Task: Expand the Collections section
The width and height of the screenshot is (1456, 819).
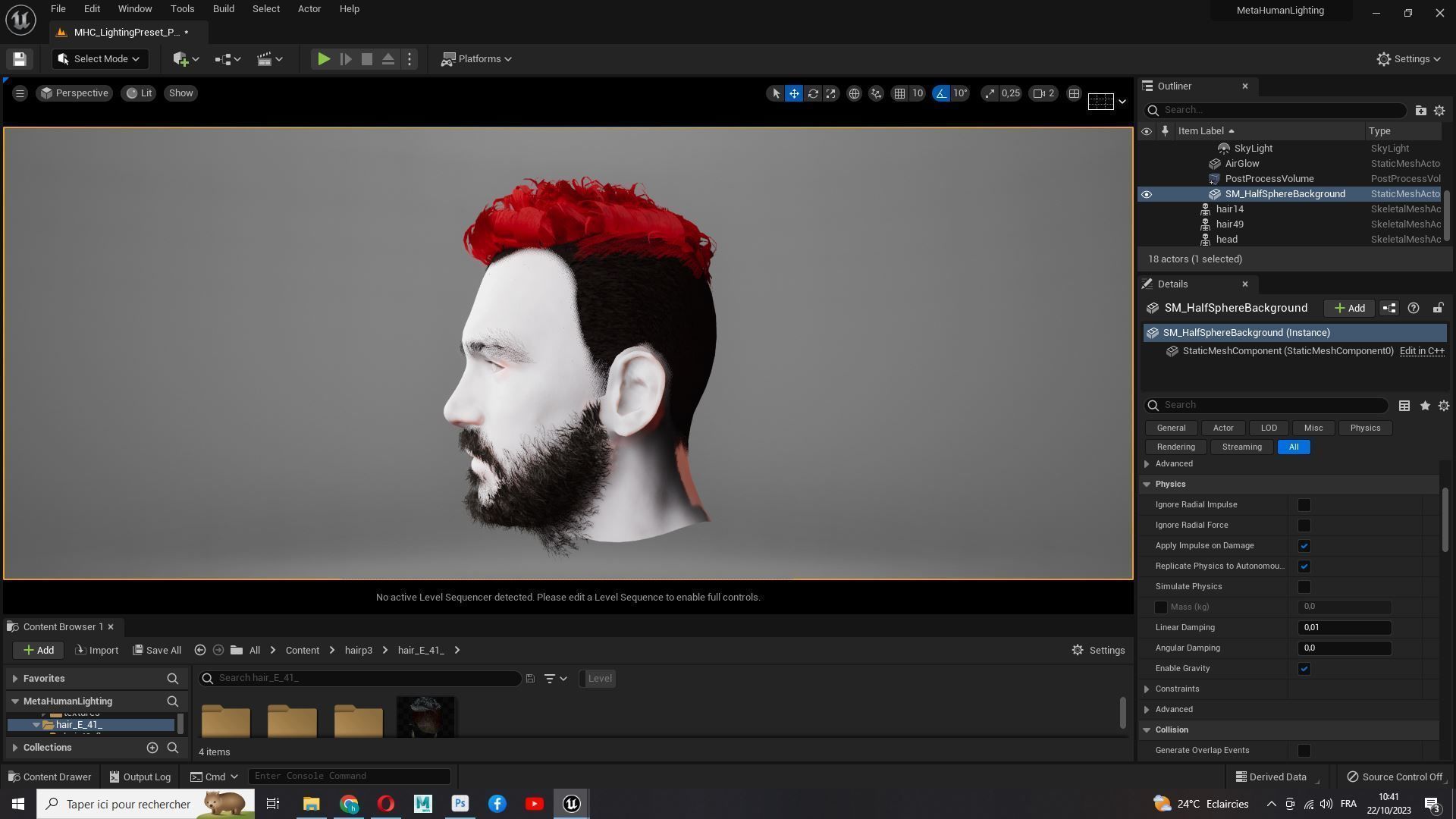Action: [15, 748]
